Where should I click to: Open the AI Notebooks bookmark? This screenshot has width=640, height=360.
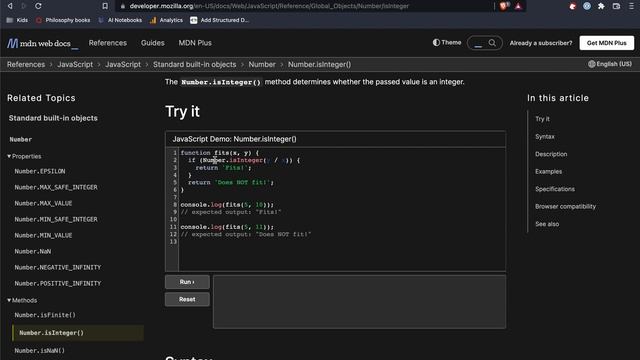(120, 20)
